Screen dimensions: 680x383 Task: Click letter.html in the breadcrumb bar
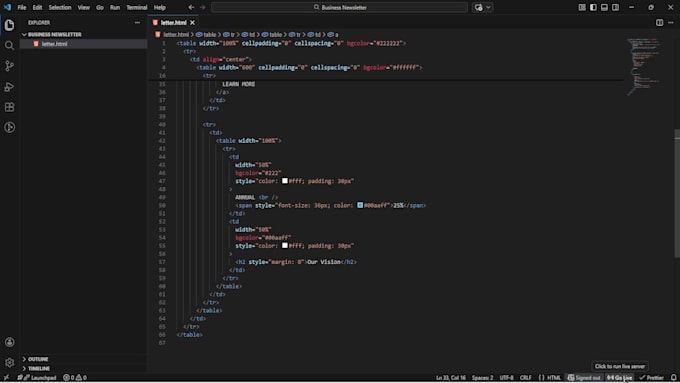pos(172,35)
